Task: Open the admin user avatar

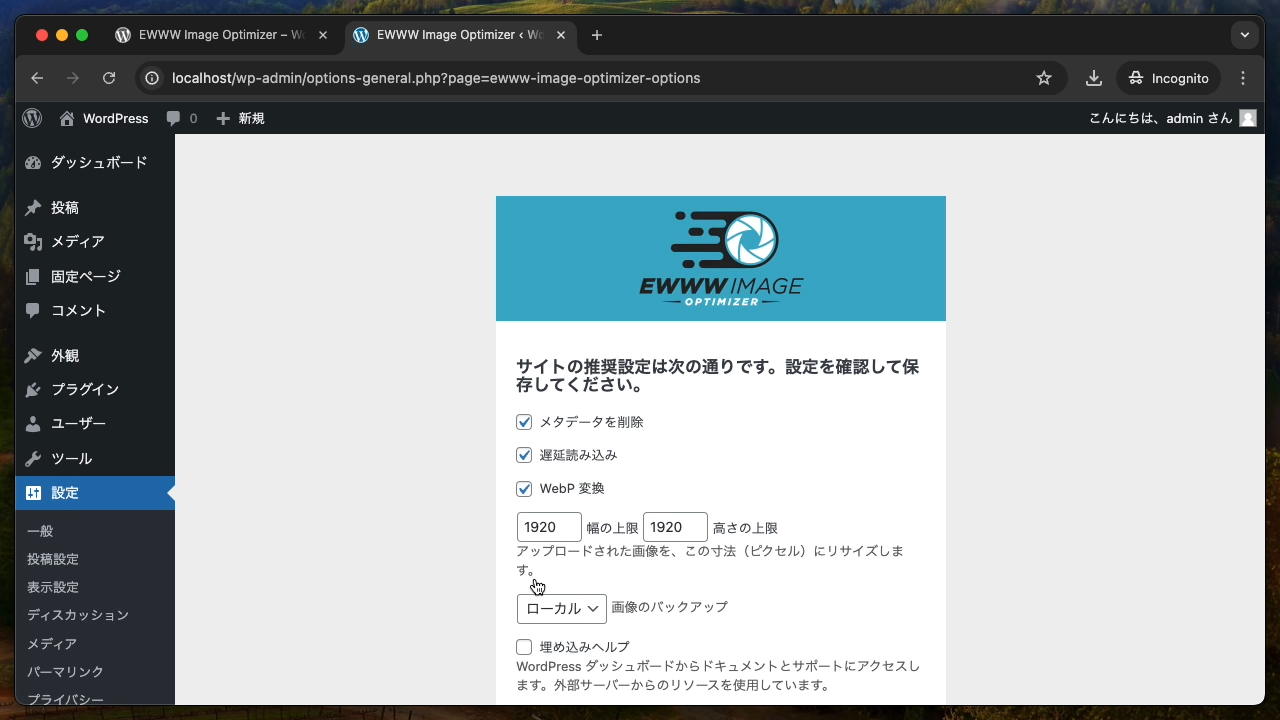Action: pyautogui.click(x=1247, y=118)
